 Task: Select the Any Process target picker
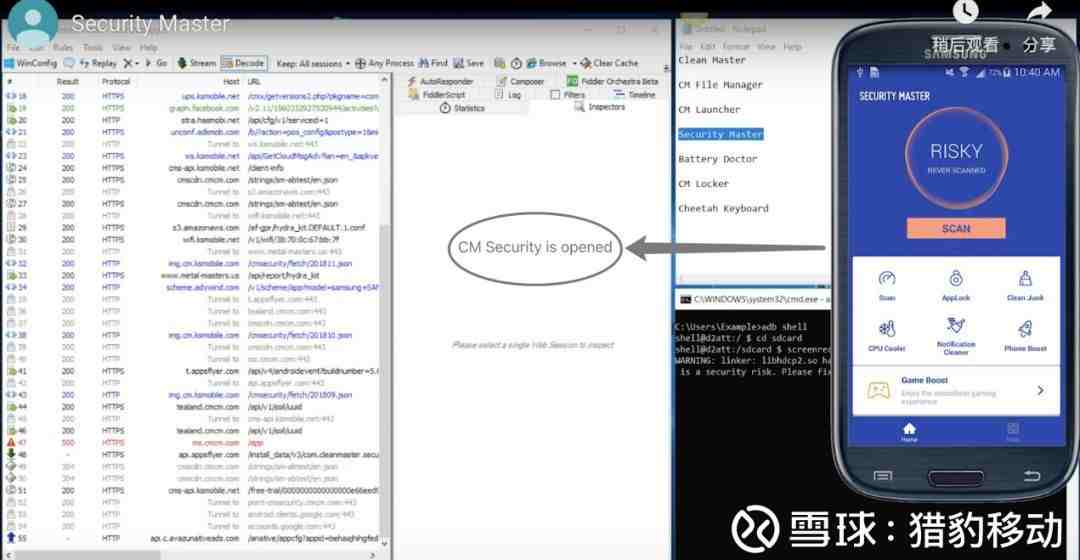(x=384, y=63)
